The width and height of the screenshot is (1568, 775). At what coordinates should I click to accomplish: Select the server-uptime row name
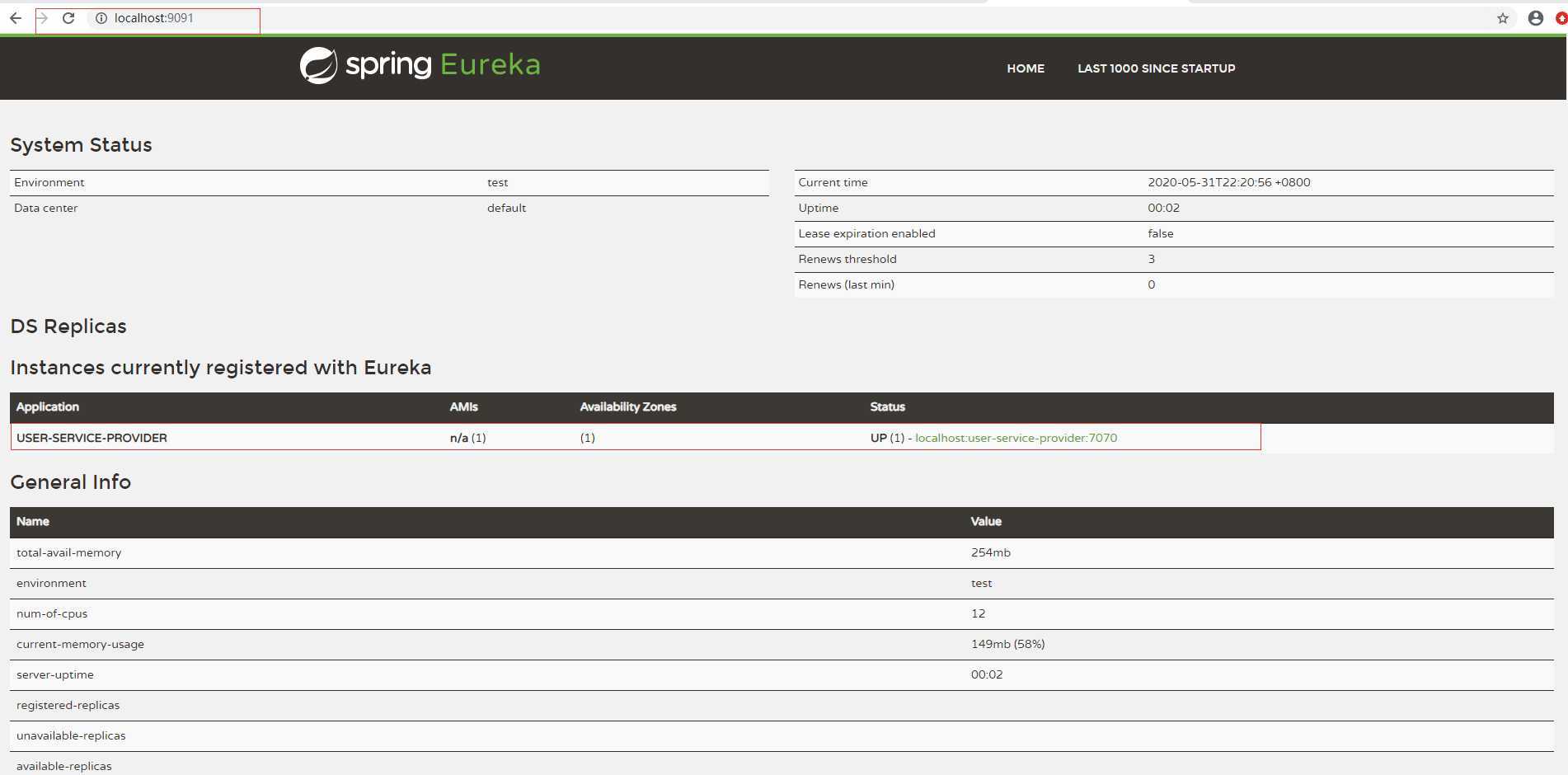(x=55, y=674)
